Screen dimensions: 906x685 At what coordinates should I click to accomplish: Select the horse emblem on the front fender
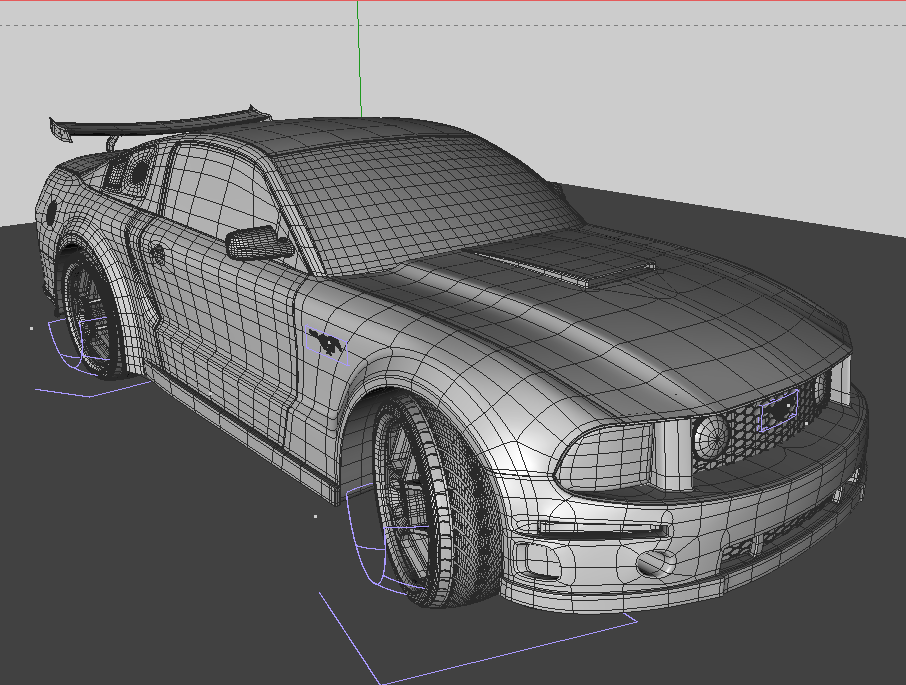click(x=326, y=344)
